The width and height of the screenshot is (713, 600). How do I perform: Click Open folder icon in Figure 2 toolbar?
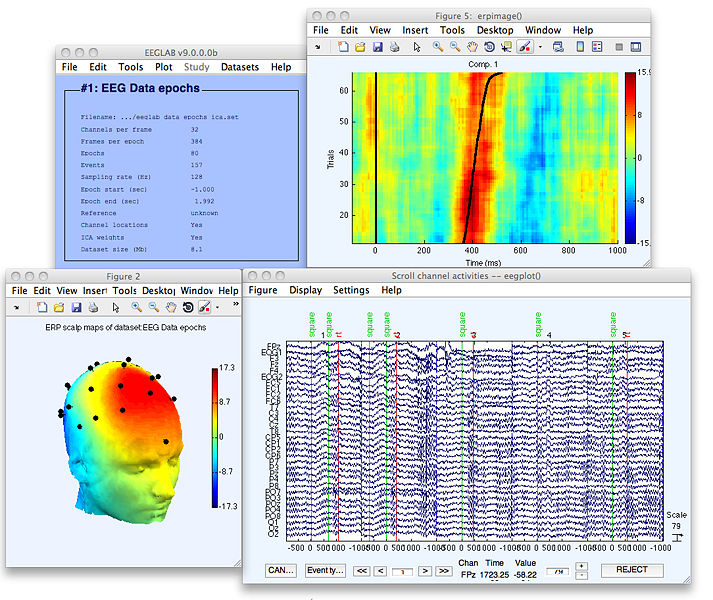click(58, 307)
